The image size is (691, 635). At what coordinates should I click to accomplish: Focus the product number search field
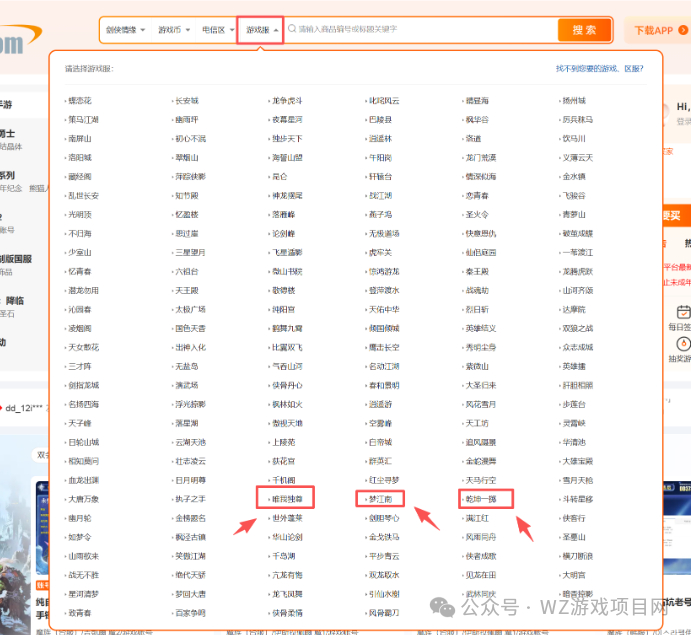tap(421, 29)
